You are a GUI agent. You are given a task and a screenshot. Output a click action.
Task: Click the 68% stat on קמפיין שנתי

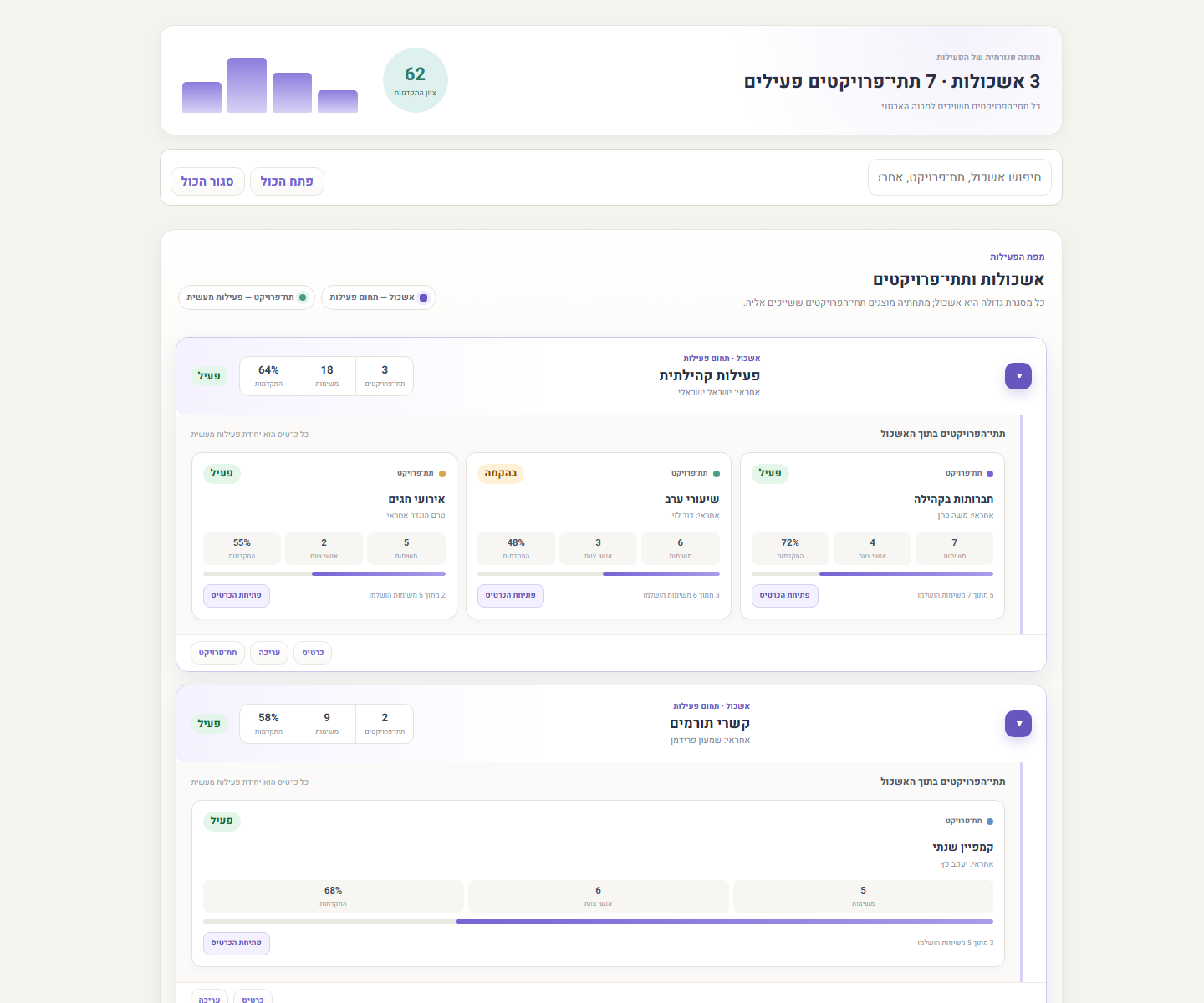click(x=334, y=897)
